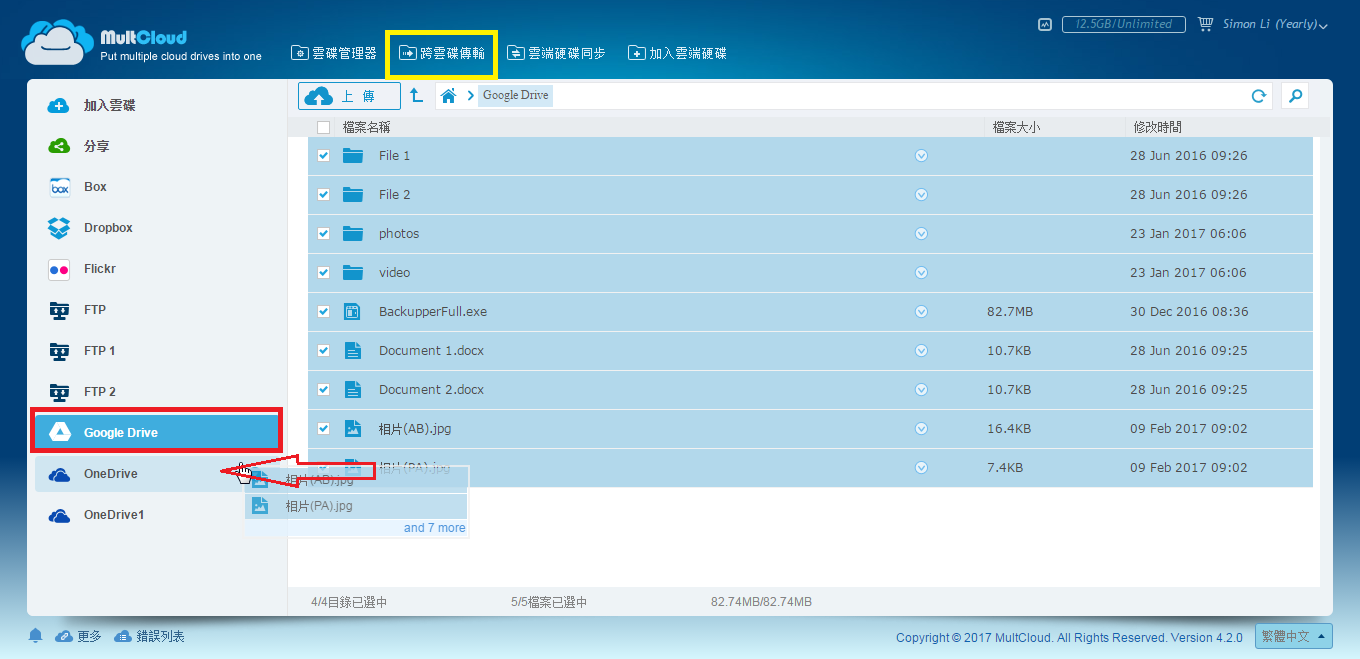This screenshot has height=659, width=1360.
Task: Uncheck the checkbox beside the photos folder
Action: (x=323, y=233)
